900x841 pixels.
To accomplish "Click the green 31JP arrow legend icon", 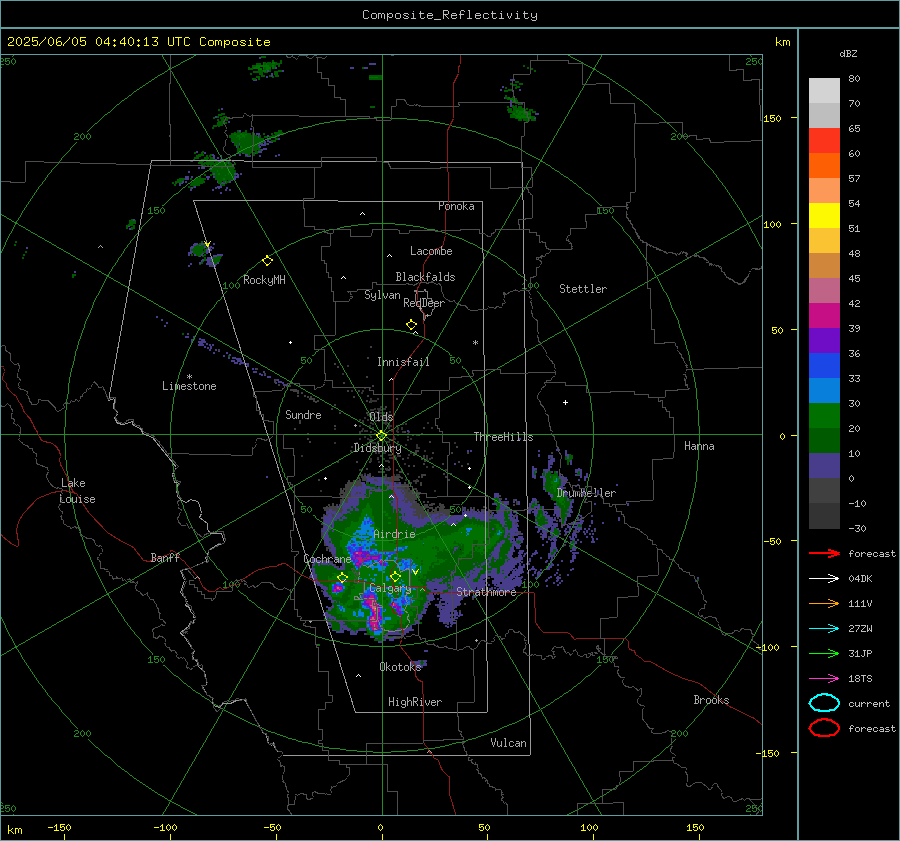I will tap(824, 653).
